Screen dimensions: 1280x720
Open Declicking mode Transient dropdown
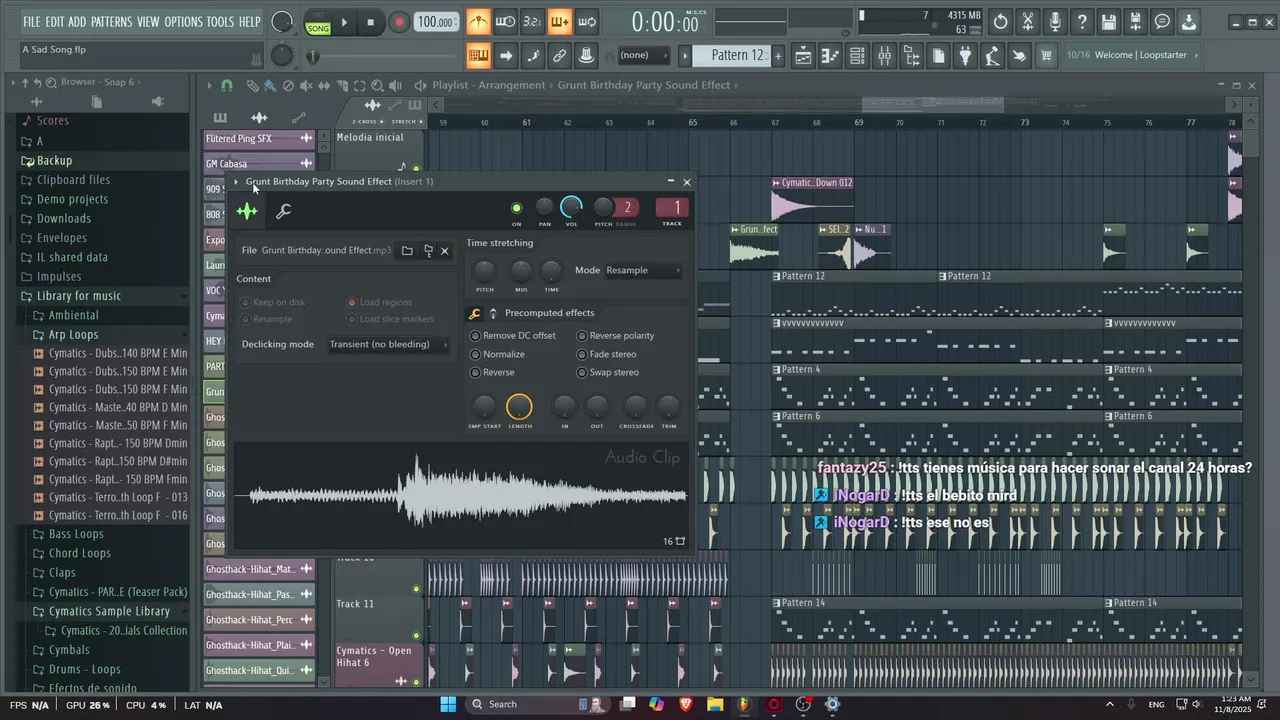(x=387, y=344)
